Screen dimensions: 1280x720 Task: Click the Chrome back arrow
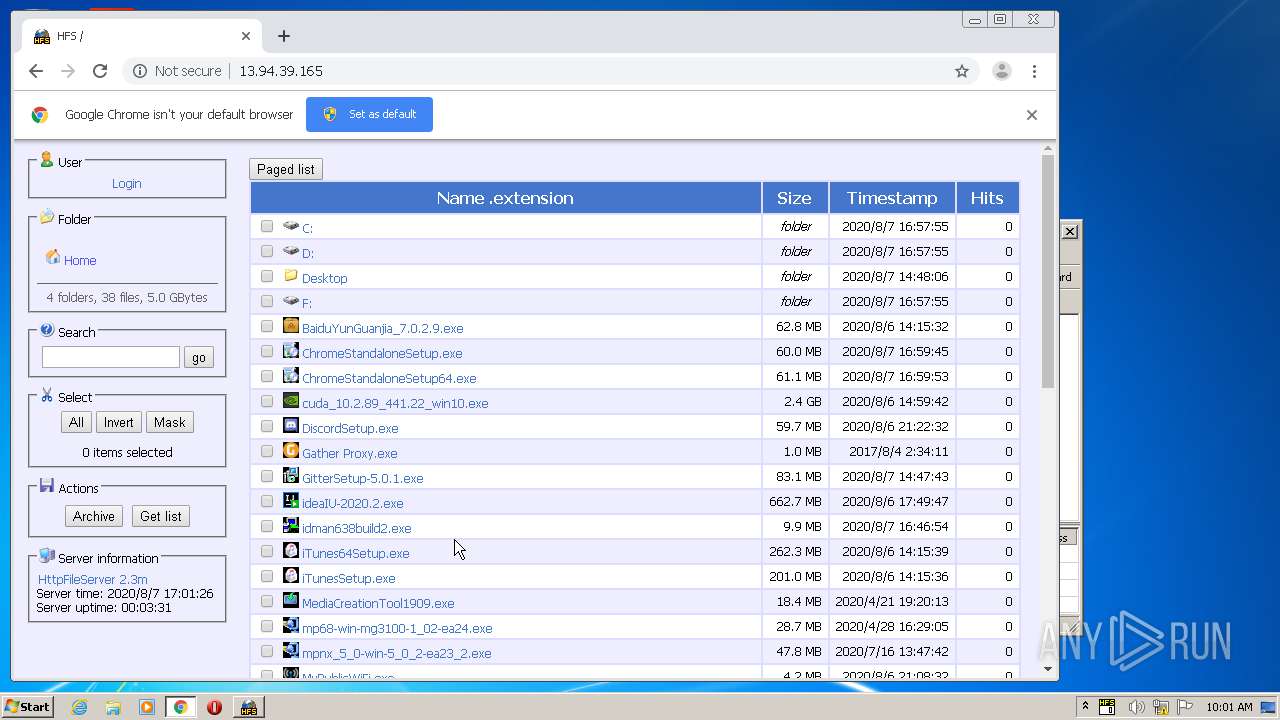[36, 71]
